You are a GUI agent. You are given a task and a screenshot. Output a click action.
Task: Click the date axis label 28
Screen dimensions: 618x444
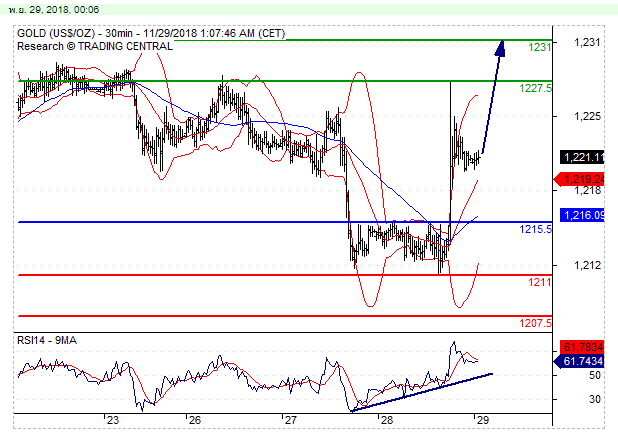coord(387,420)
